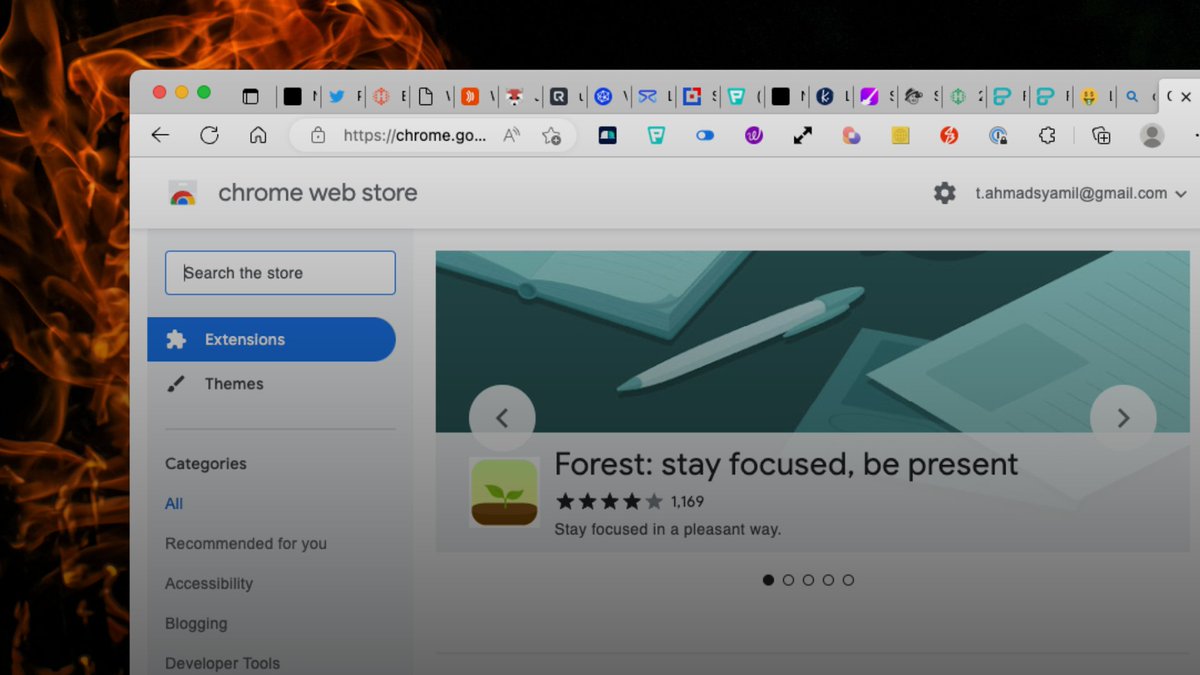Viewport: 1200px width, 675px height.
Task: Switch to the dark blue K icon tab
Action: (x=825, y=97)
